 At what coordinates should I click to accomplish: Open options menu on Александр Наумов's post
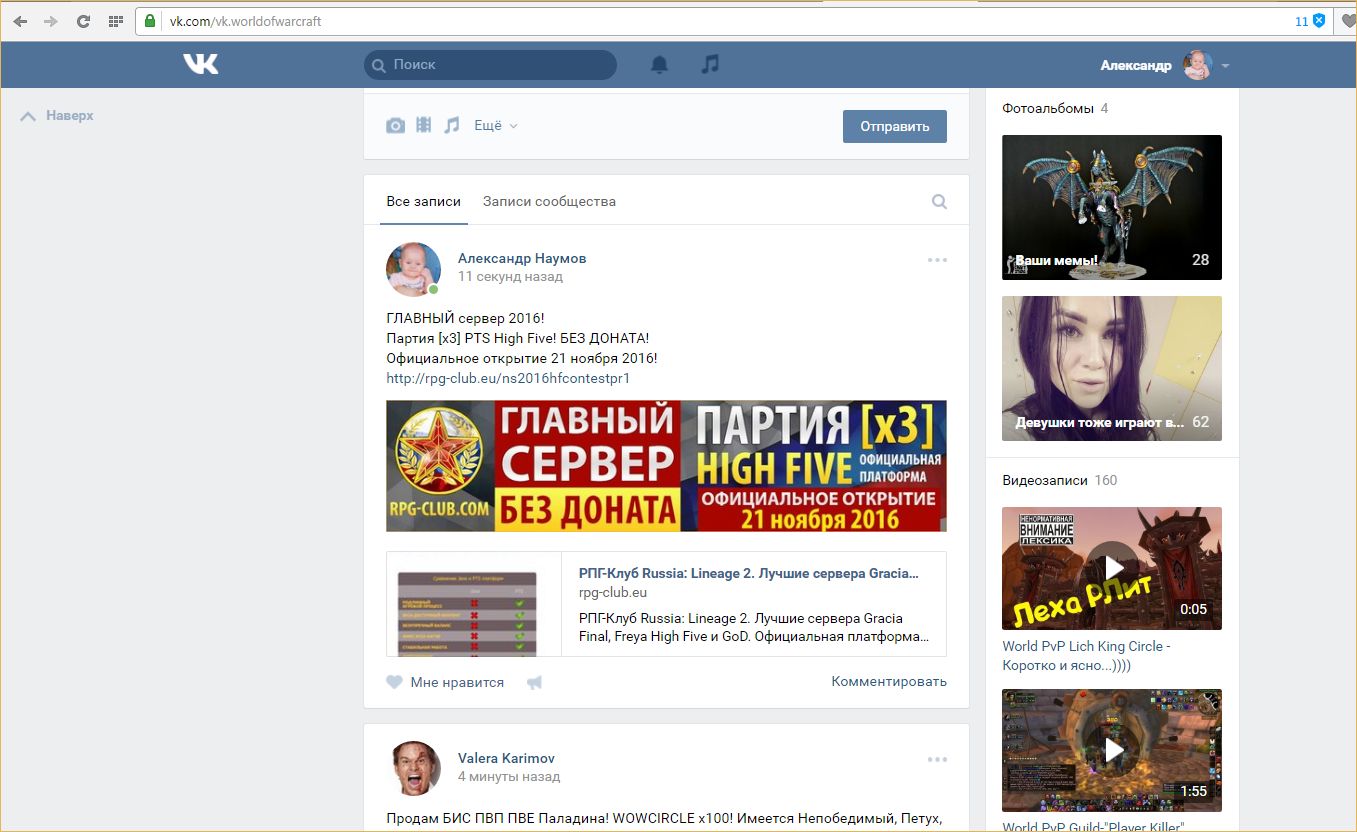point(937,260)
